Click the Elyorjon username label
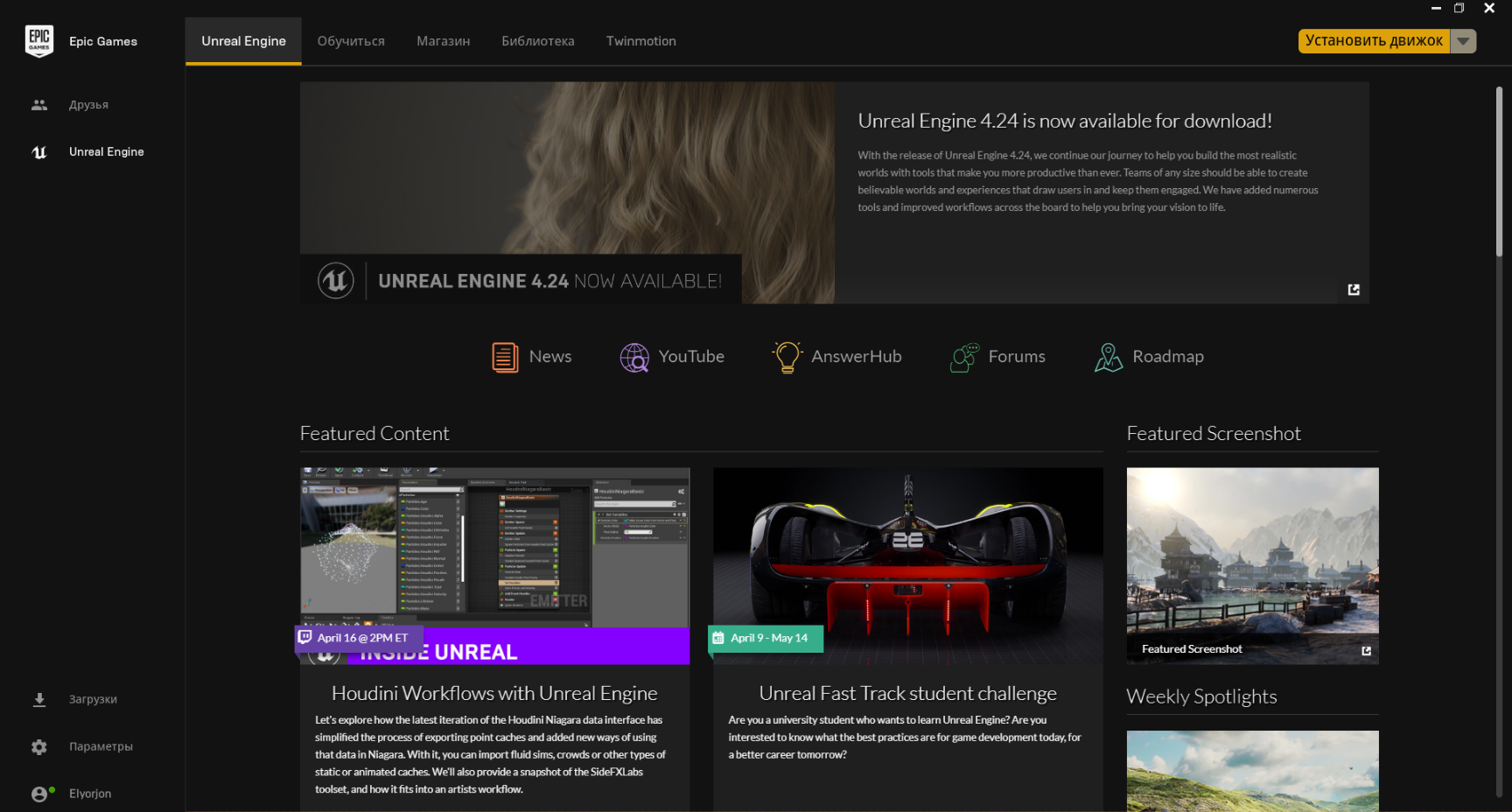Viewport: 1512px width, 812px height. [x=90, y=794]
